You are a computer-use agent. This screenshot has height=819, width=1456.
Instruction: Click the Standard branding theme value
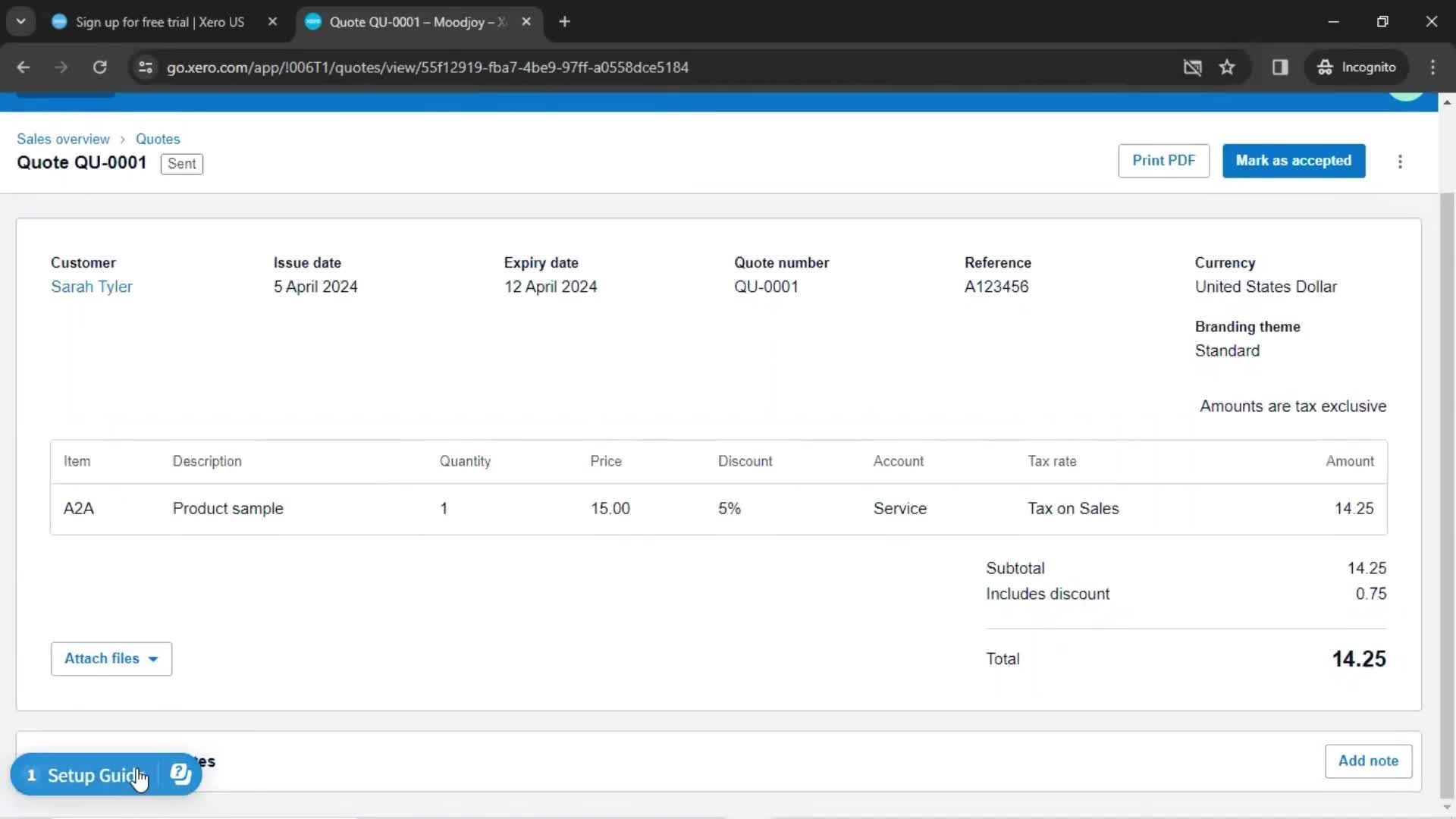coord(1227,350)
